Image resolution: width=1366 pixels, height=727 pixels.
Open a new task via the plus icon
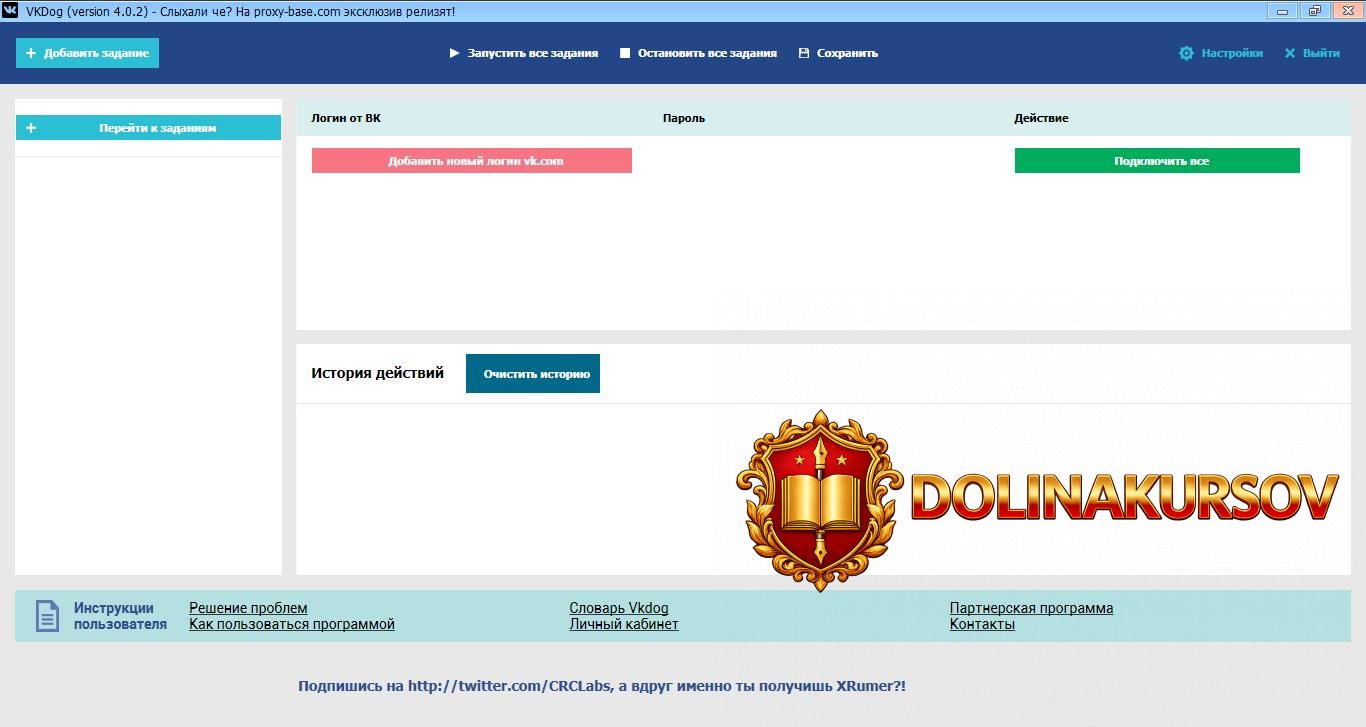click(31, 52)
